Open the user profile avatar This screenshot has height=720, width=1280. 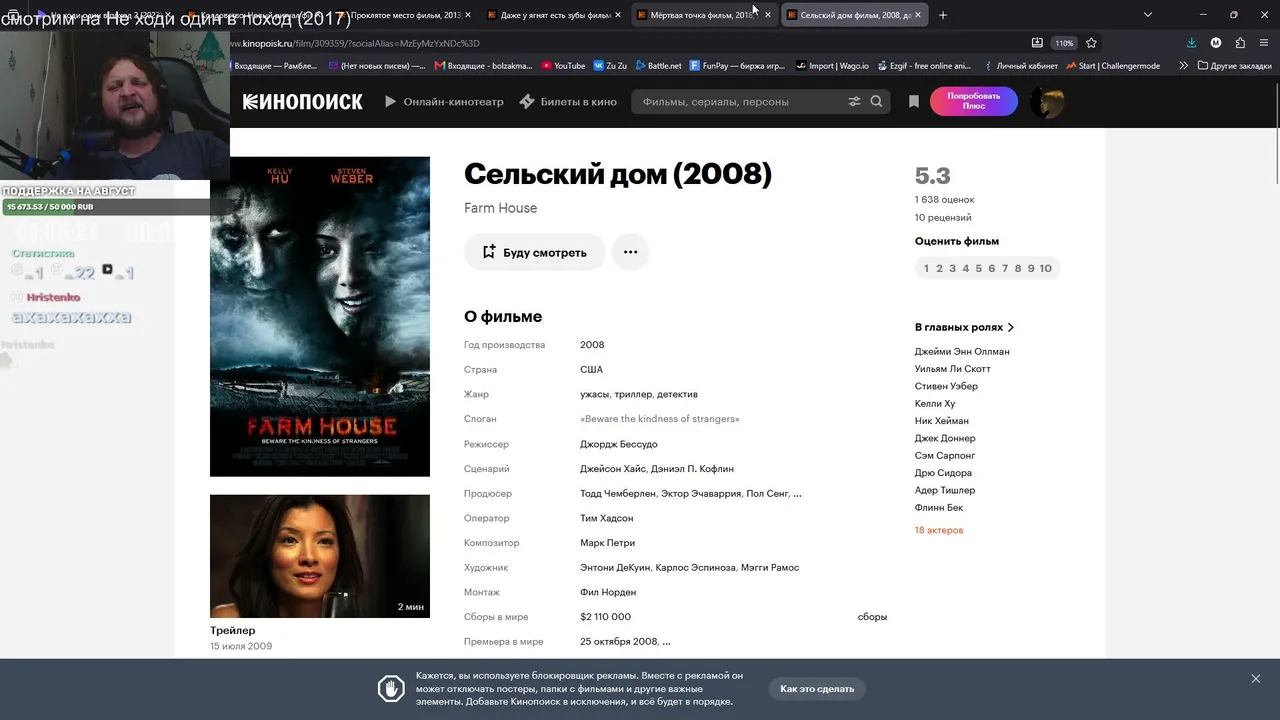click(x=1047, y=102)
